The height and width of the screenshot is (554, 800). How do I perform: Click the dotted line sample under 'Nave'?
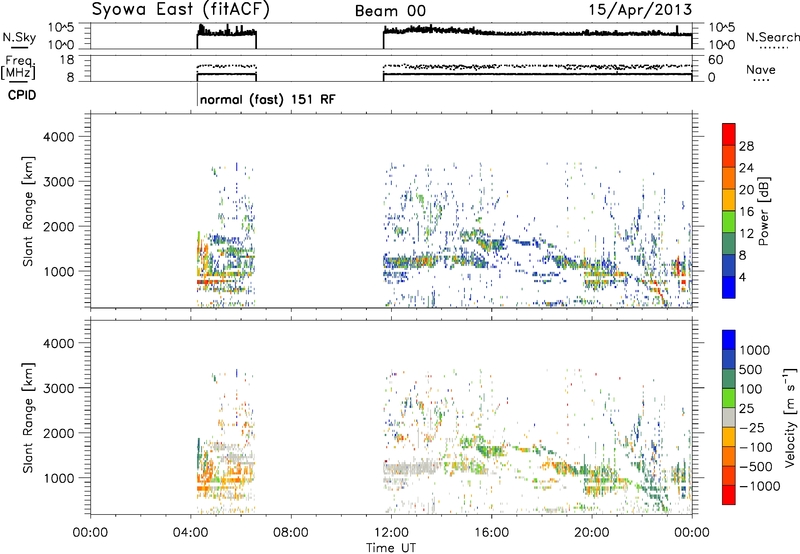coord(761,81)
